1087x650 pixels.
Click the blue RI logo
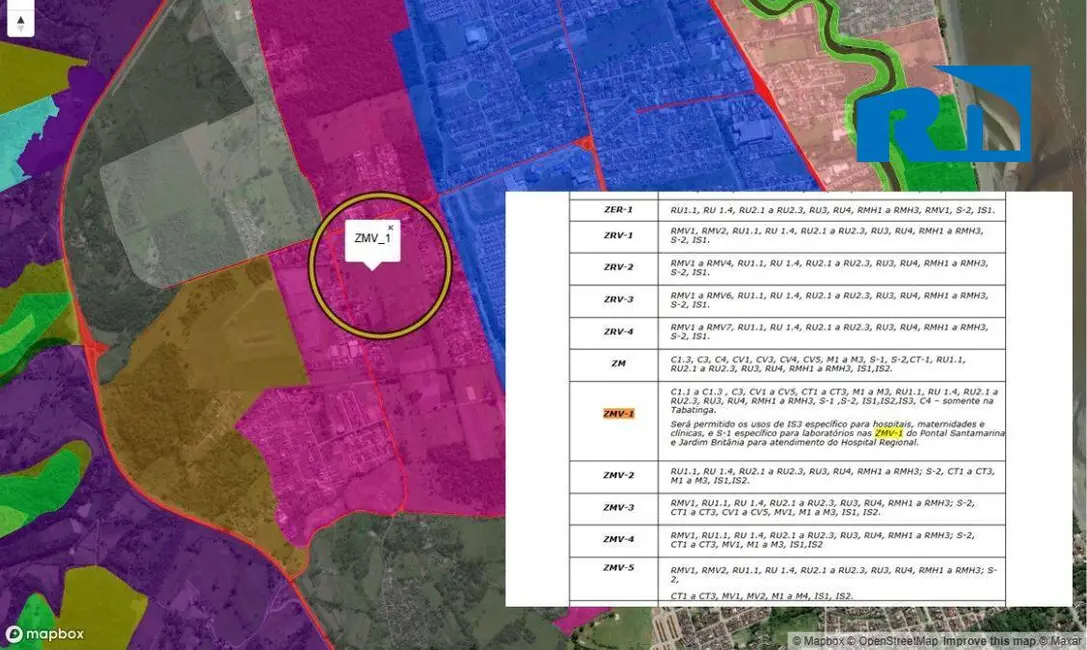click(943, 114)
